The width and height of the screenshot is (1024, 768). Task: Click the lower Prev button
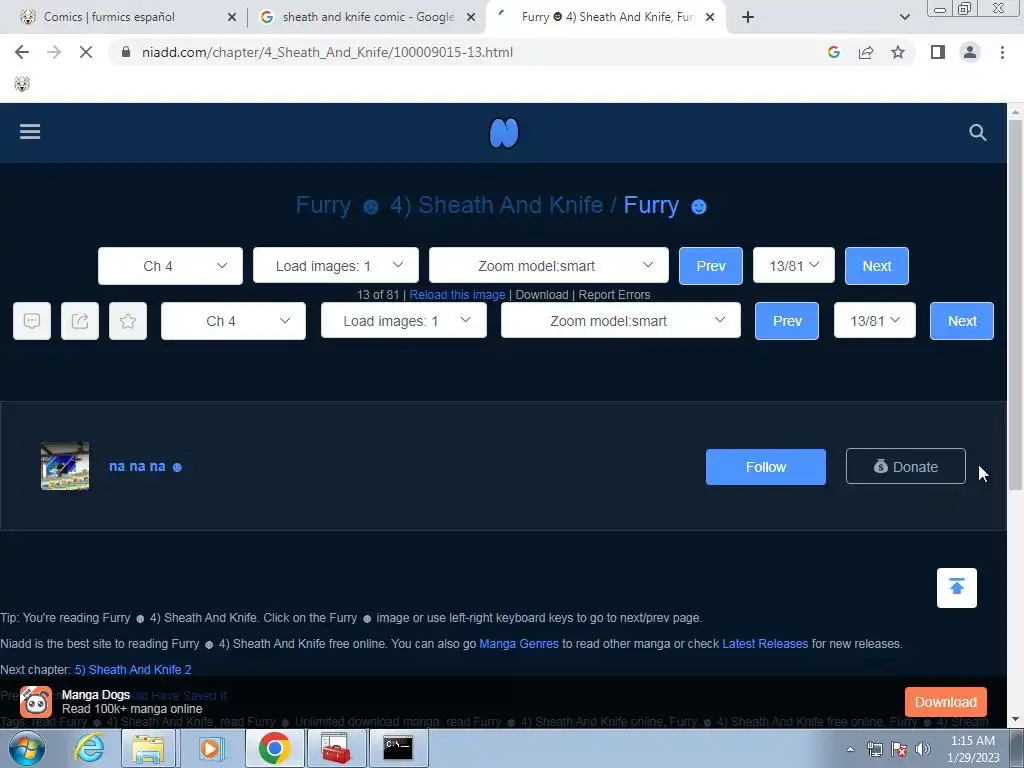(x=787, y=321)
